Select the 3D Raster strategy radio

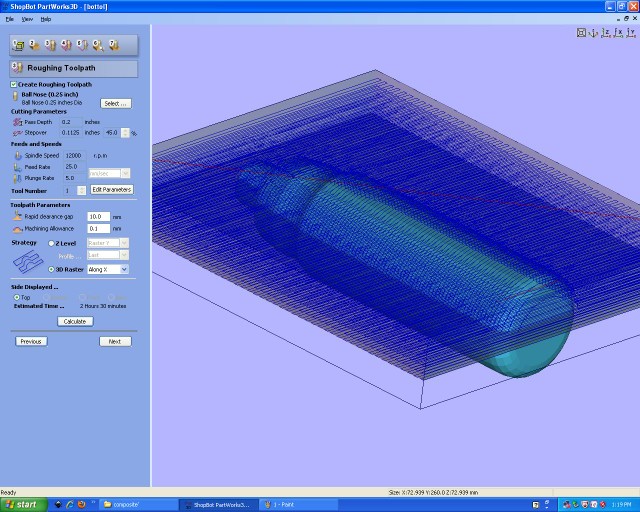tap(51, 269)
